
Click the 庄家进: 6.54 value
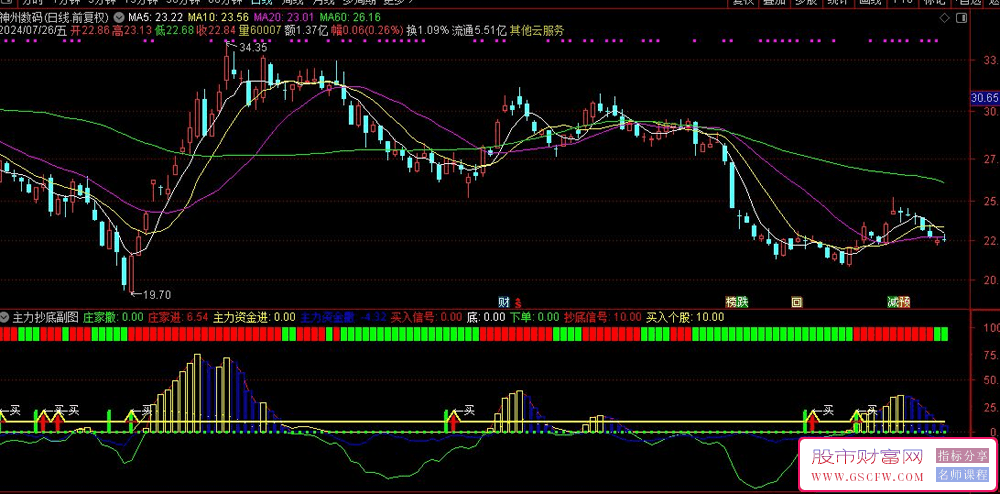[178, 317]
